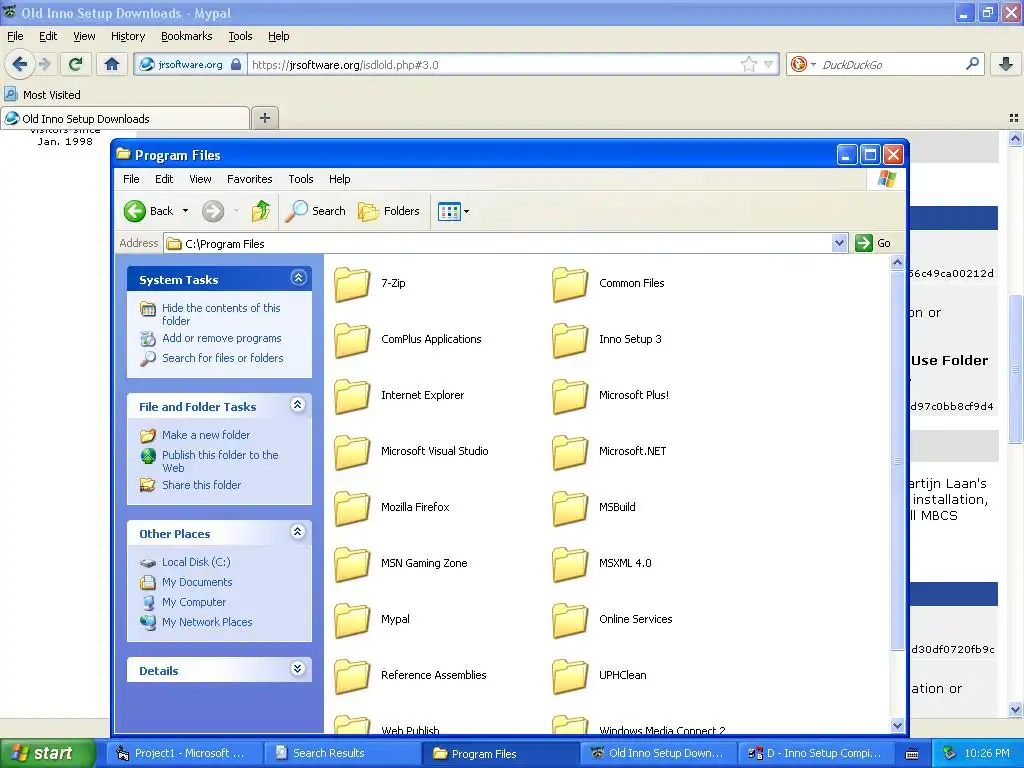This screenshot has height=768, width=1024.
Task: Open Mypal History menu
Action: point(128,36)
